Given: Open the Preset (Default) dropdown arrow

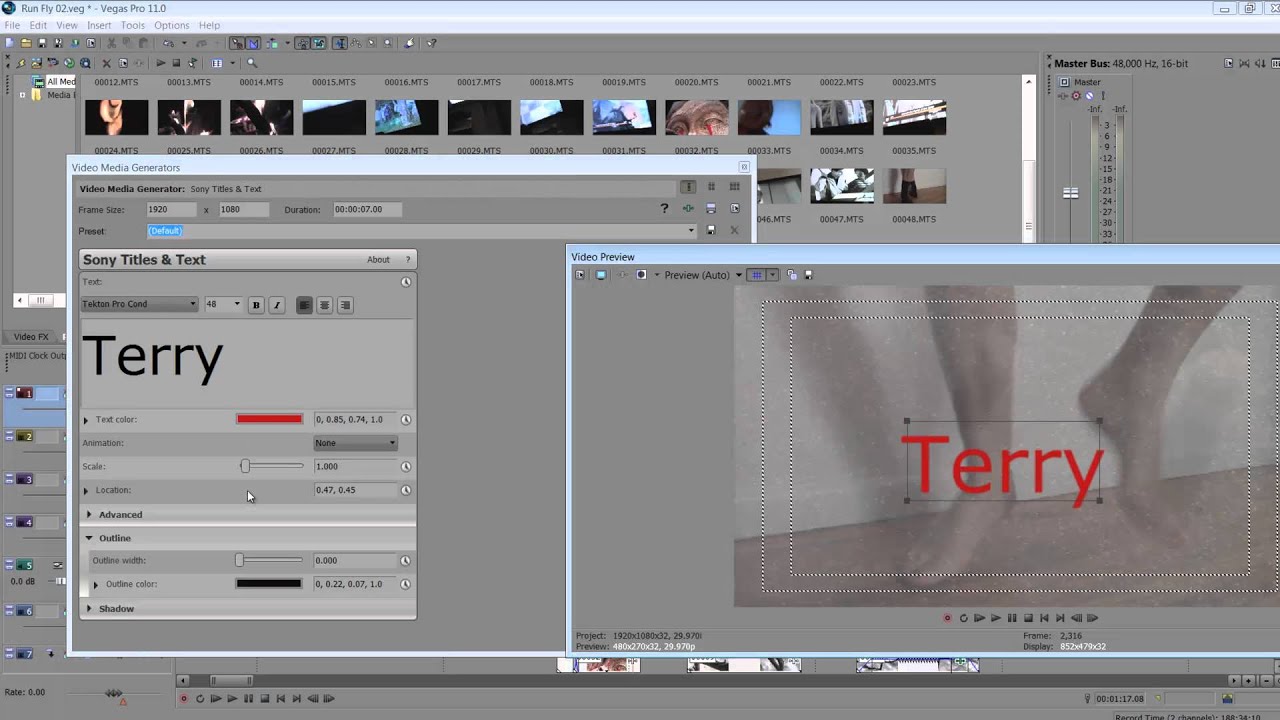Looking at the screenshot, I should [x=691, y=231].
